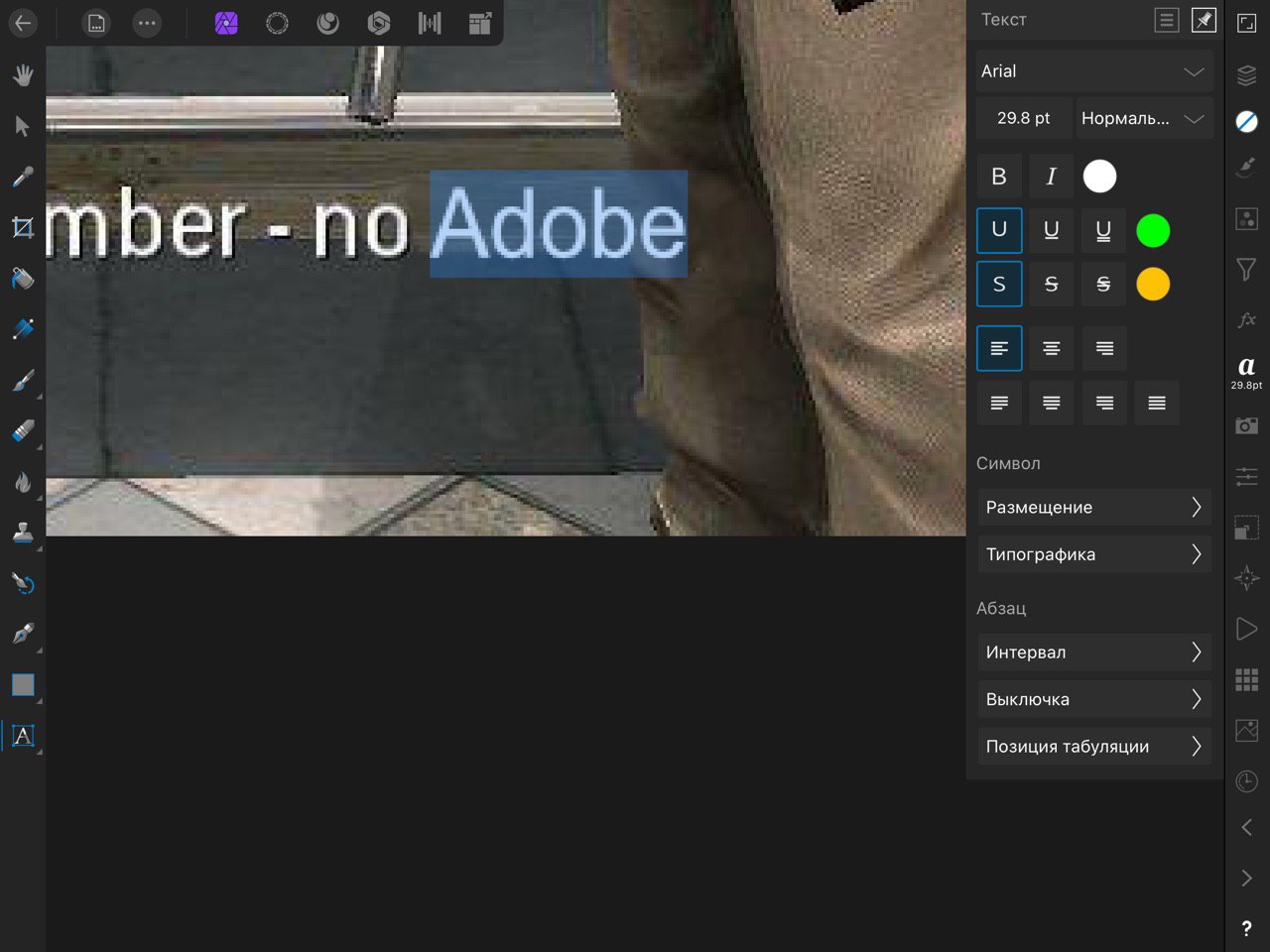1270x952 pixels.
Task: Apply single underline
Action: pos(1052,230)
